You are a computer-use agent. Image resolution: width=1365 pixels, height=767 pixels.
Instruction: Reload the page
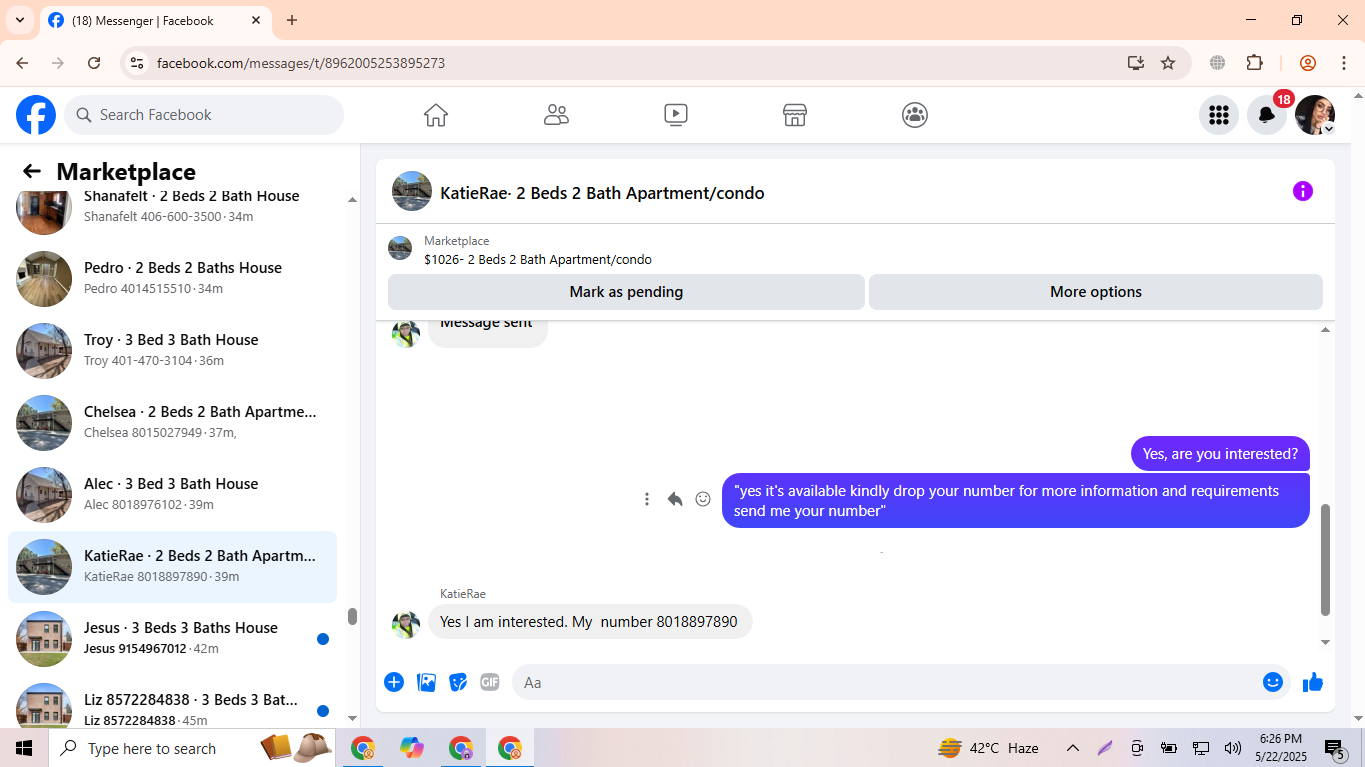coord(94,63)
